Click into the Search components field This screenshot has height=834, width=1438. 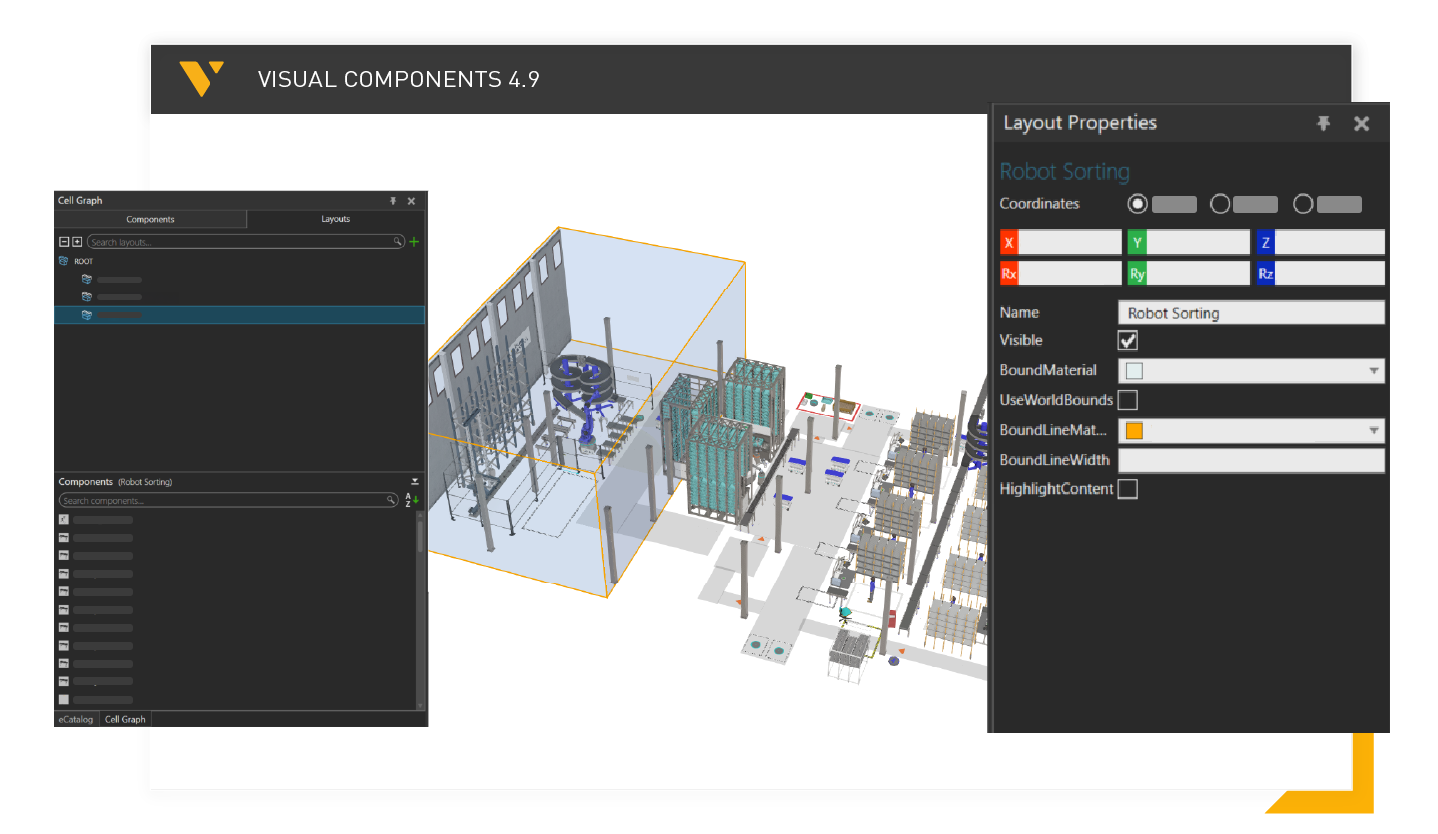(228, 500)
